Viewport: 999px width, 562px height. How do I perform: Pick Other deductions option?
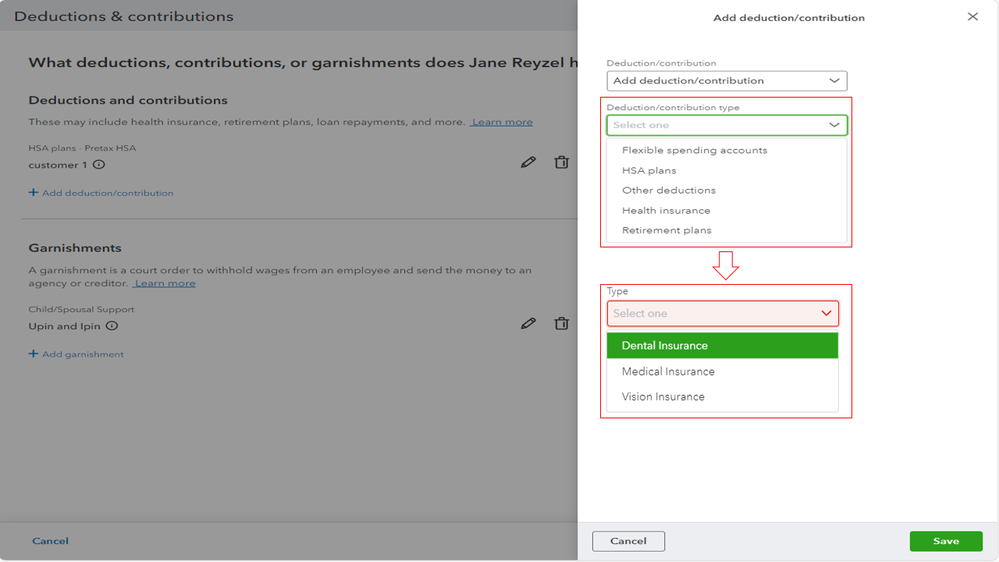(x=668, y=190)
